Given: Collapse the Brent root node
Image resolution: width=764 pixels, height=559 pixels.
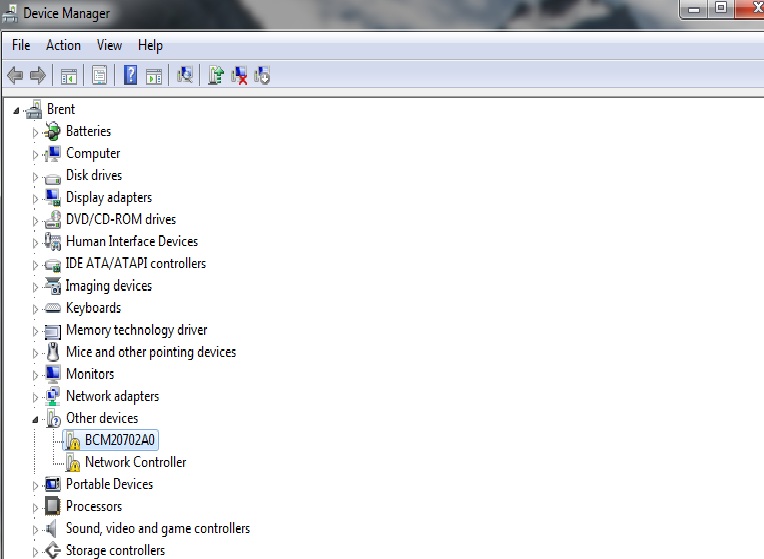Looking at the screenshot, I should coord(16,111).
